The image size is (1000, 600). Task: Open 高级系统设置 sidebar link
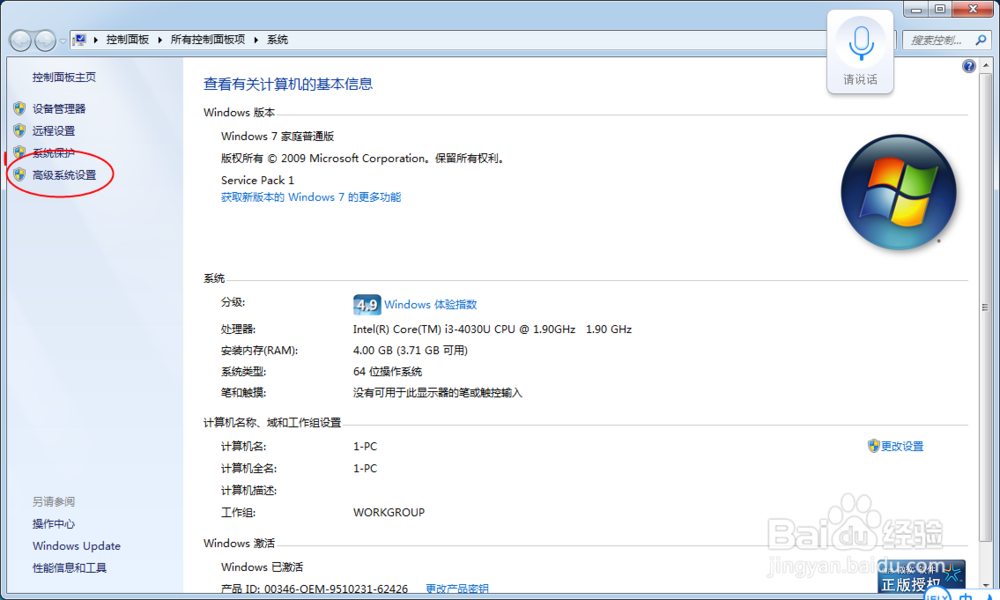coord(64,175)
